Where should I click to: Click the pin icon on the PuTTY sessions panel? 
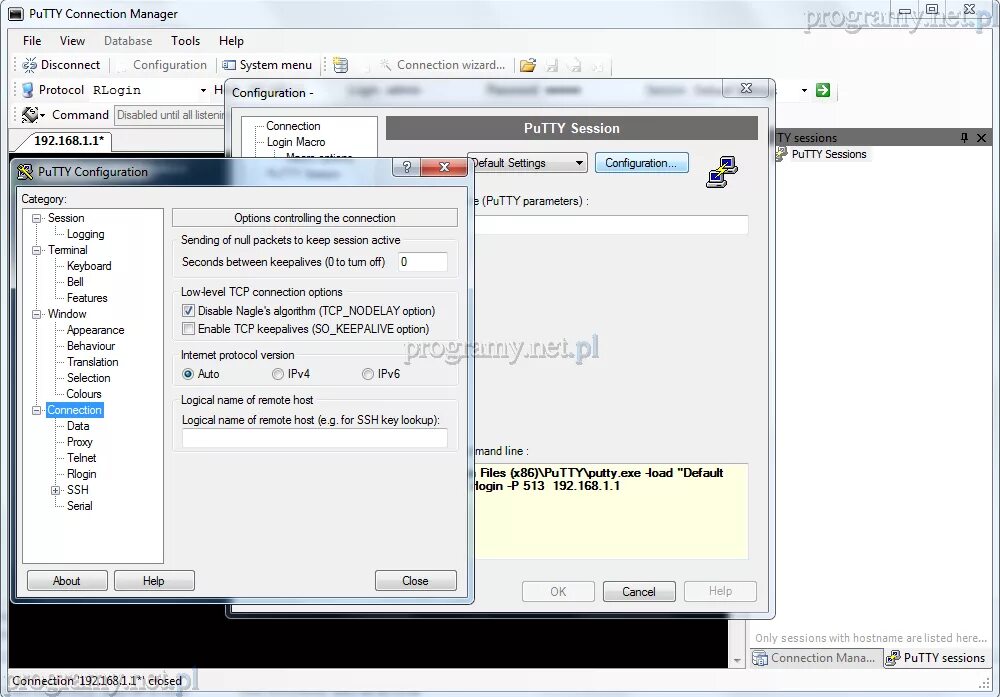pos(963,137)
